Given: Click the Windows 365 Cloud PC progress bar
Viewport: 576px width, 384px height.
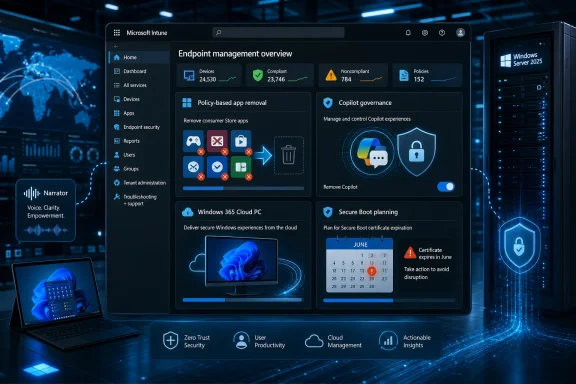Looking at the screenshot, I should coord(242,300).
